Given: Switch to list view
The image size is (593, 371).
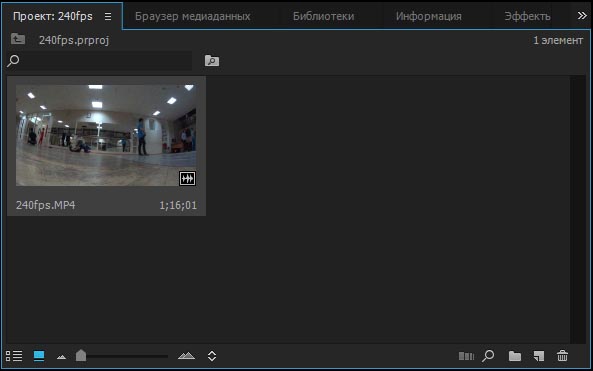Looking at the screenshot, I should point(14,356).
